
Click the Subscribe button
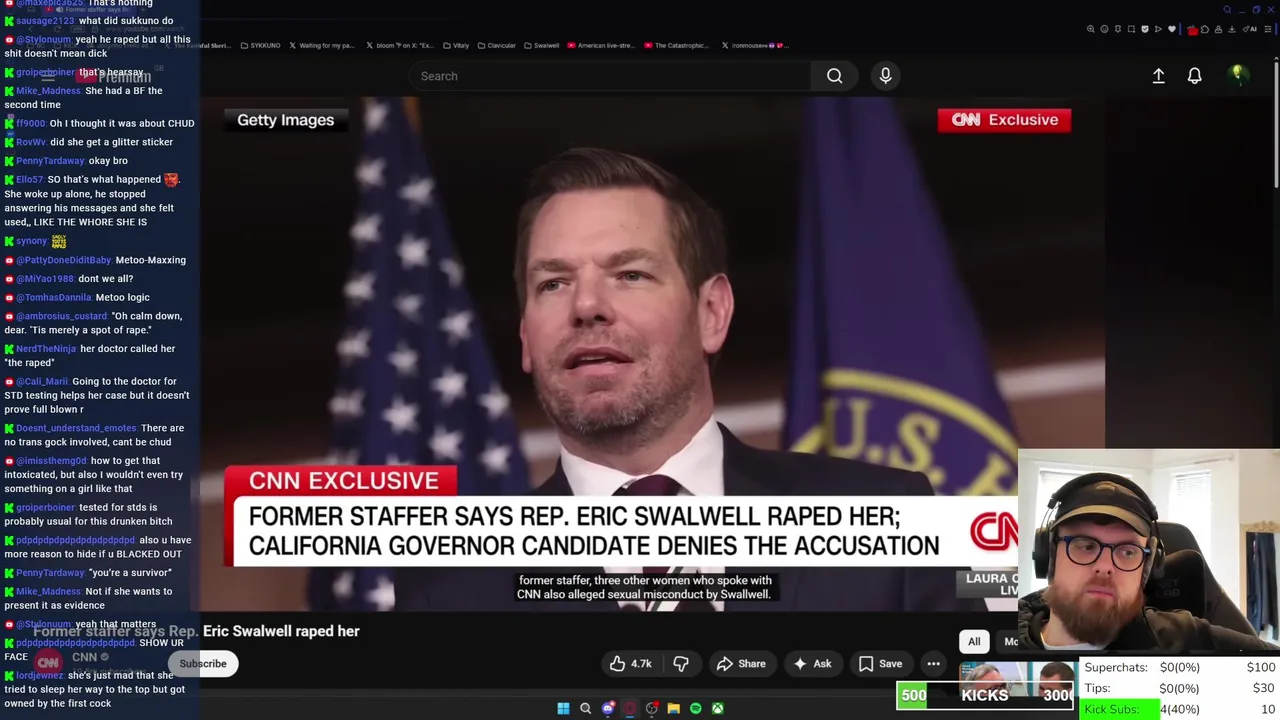[x=203, y=664]
